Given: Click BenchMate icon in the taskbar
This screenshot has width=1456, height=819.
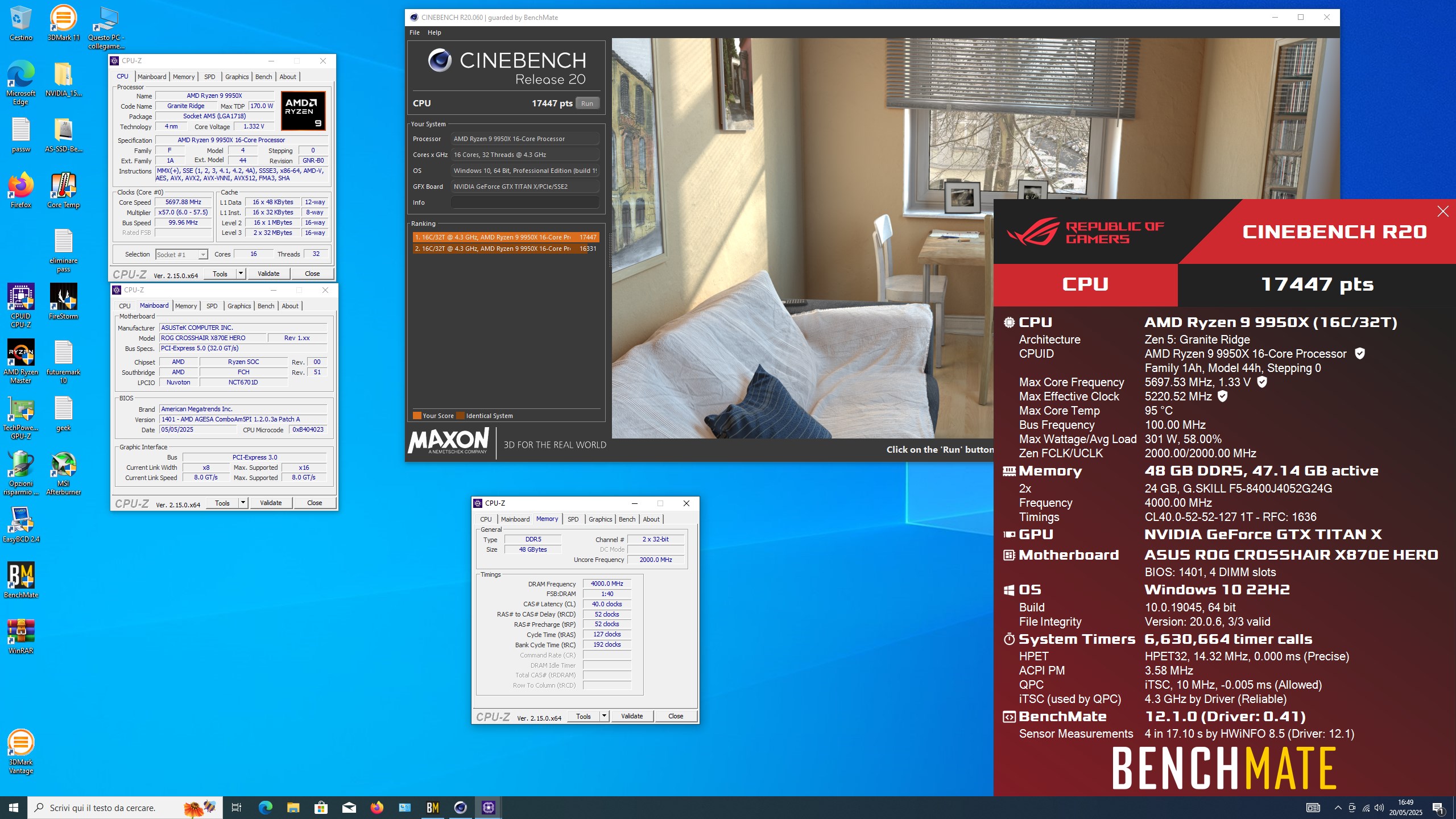Looking at the screenshot, I should [433, 807].
